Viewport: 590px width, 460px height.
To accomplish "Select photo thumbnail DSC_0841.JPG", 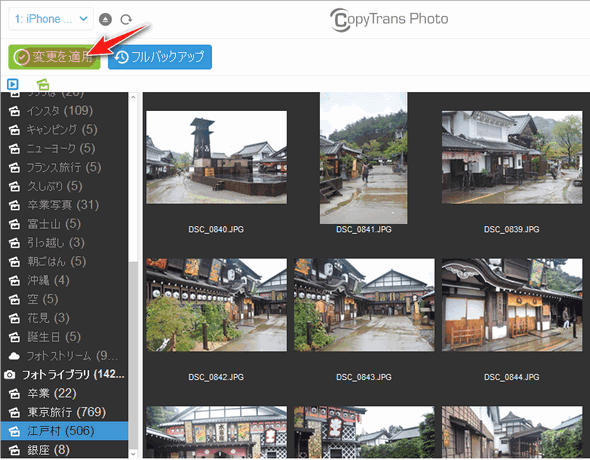I will click(x=363, y=158).
